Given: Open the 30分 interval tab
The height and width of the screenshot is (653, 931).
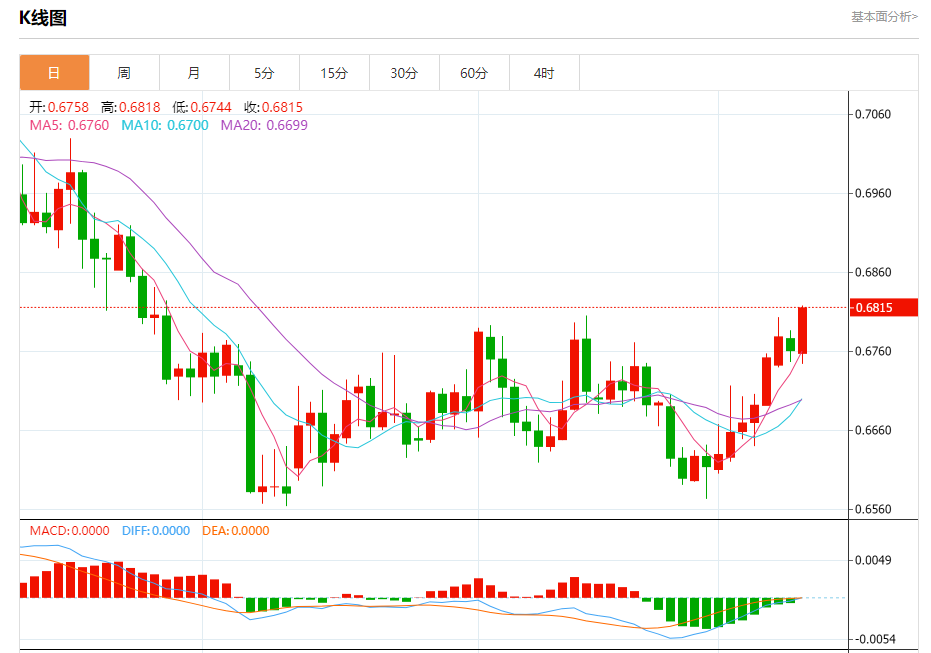Looking at the screenshot, I should [x=404, y=72].
